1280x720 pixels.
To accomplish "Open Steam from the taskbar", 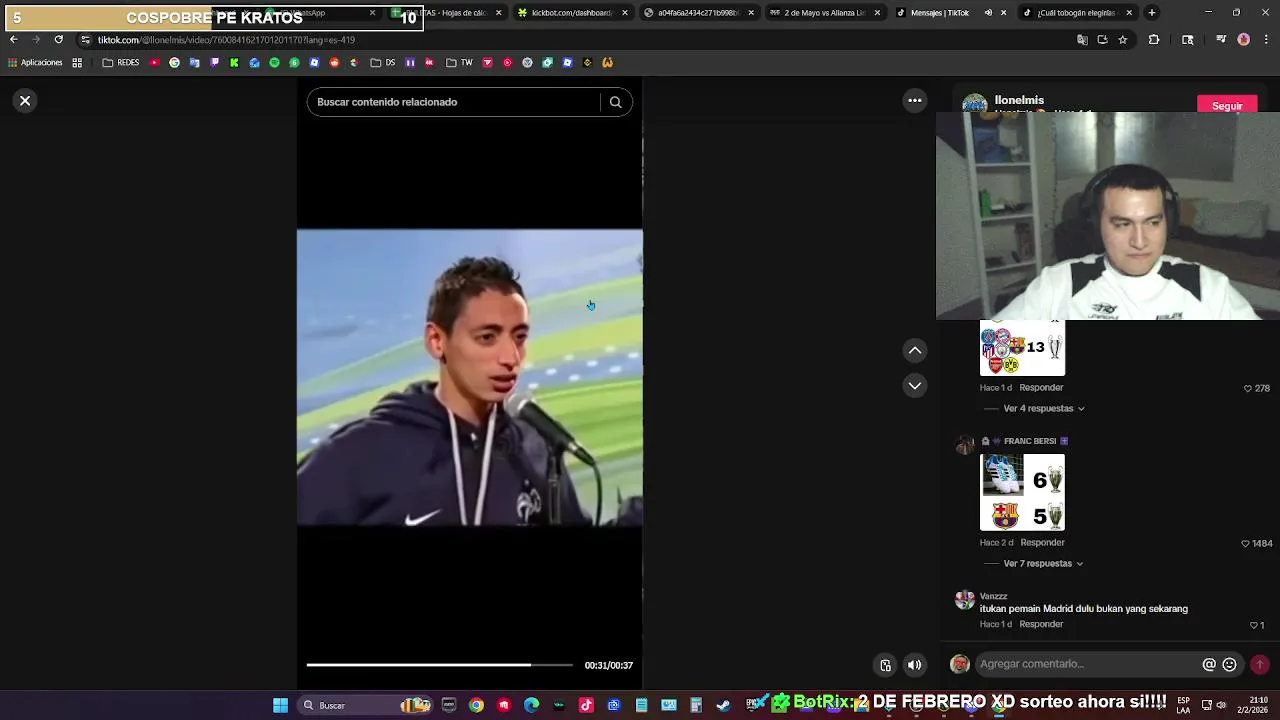I will click(723, 705).
